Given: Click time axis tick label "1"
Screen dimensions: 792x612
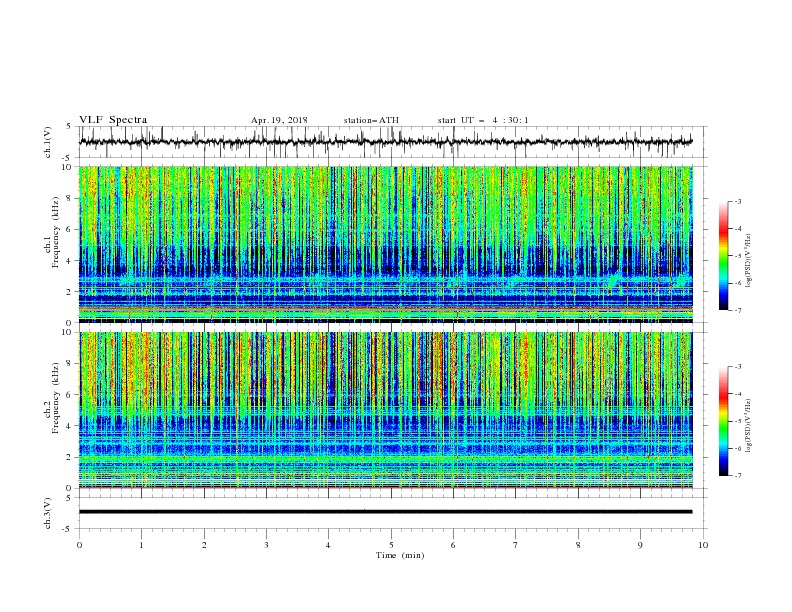Looking at the screenshot, I should click(x=141, y=545).
